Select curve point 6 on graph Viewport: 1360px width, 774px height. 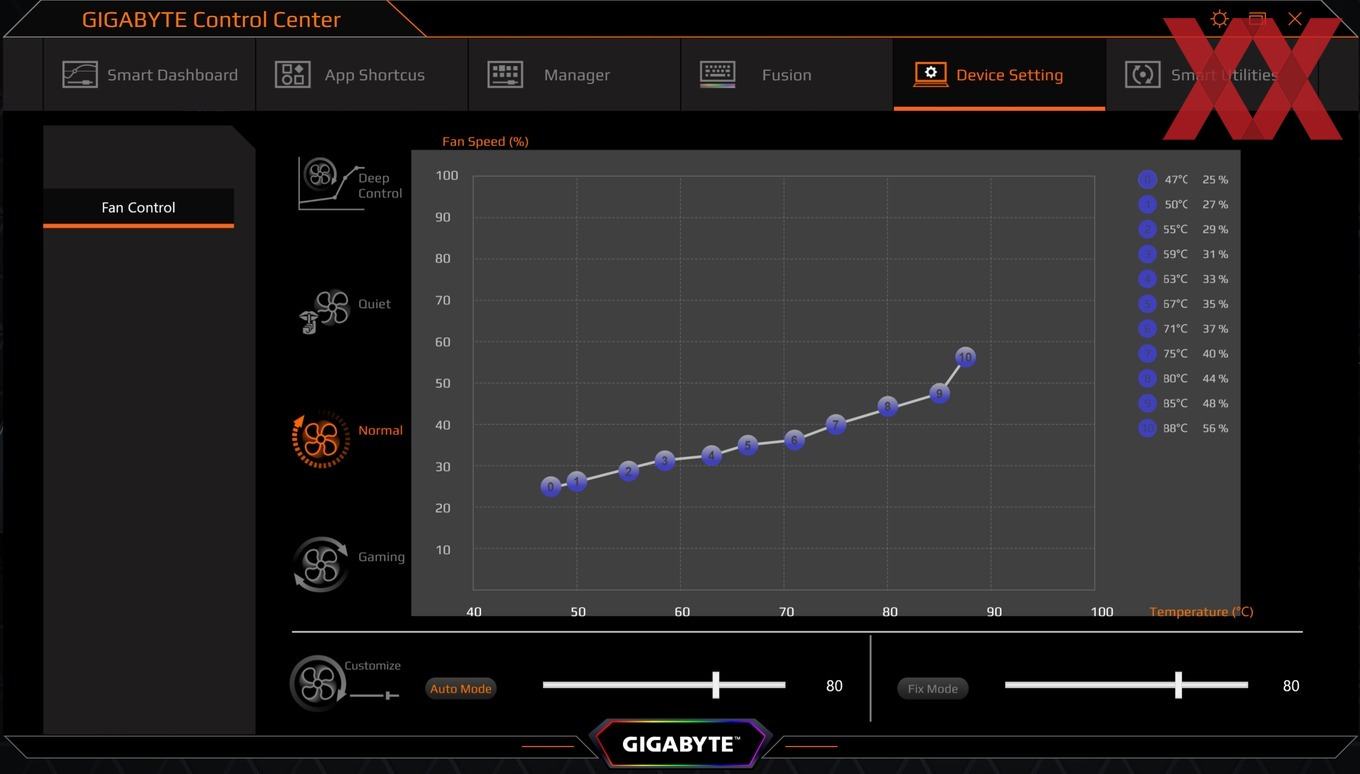[x=794, y=440]
